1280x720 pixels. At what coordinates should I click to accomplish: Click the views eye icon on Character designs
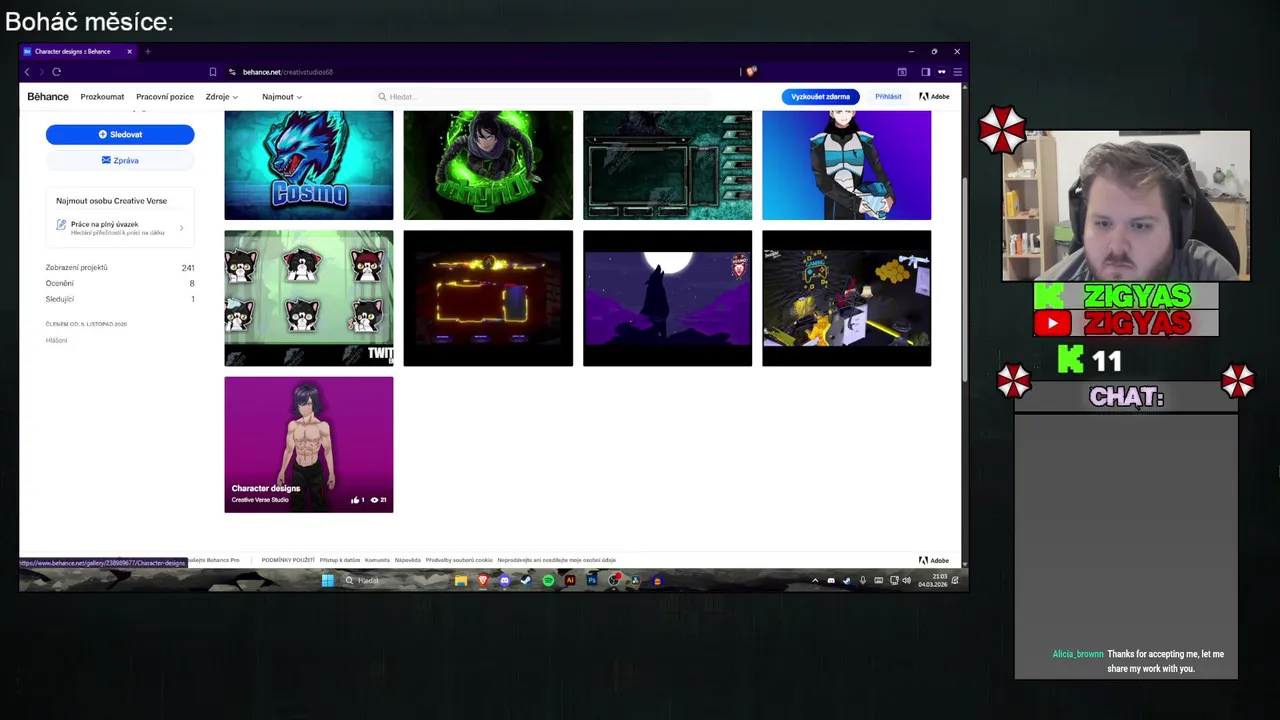(x=374, y=500)
